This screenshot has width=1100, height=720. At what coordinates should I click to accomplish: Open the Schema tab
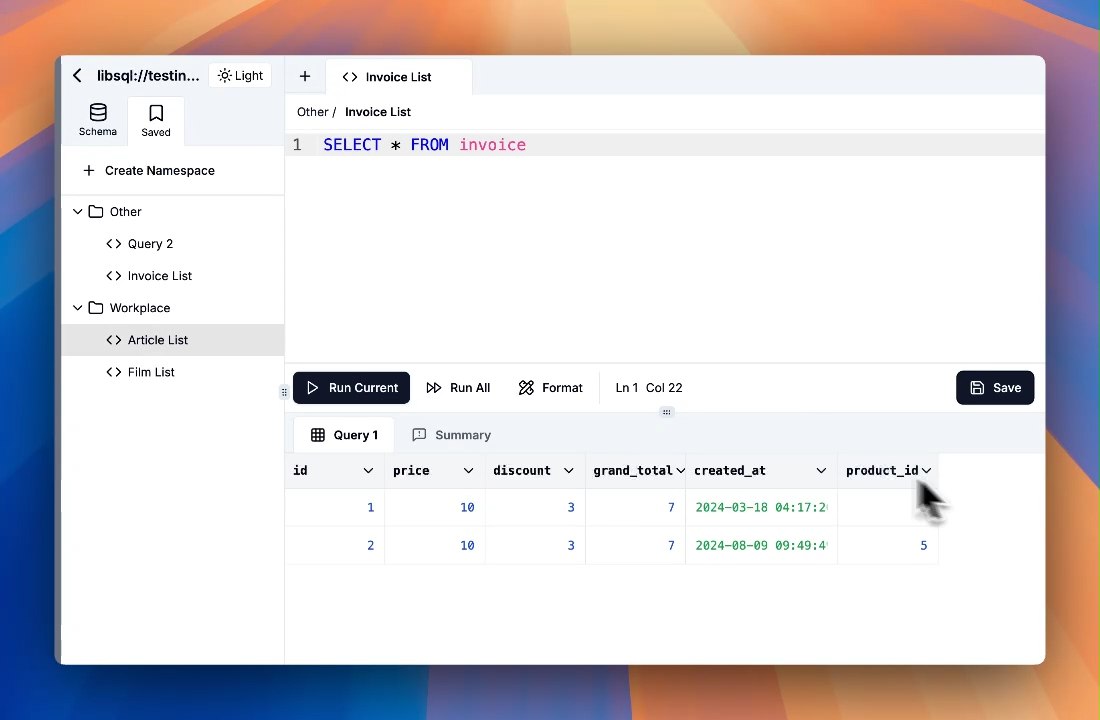point(98,120)
